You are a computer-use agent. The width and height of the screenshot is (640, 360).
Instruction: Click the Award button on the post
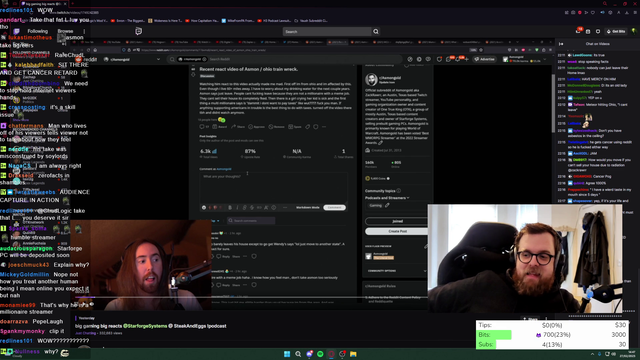[x=220, y=127]
